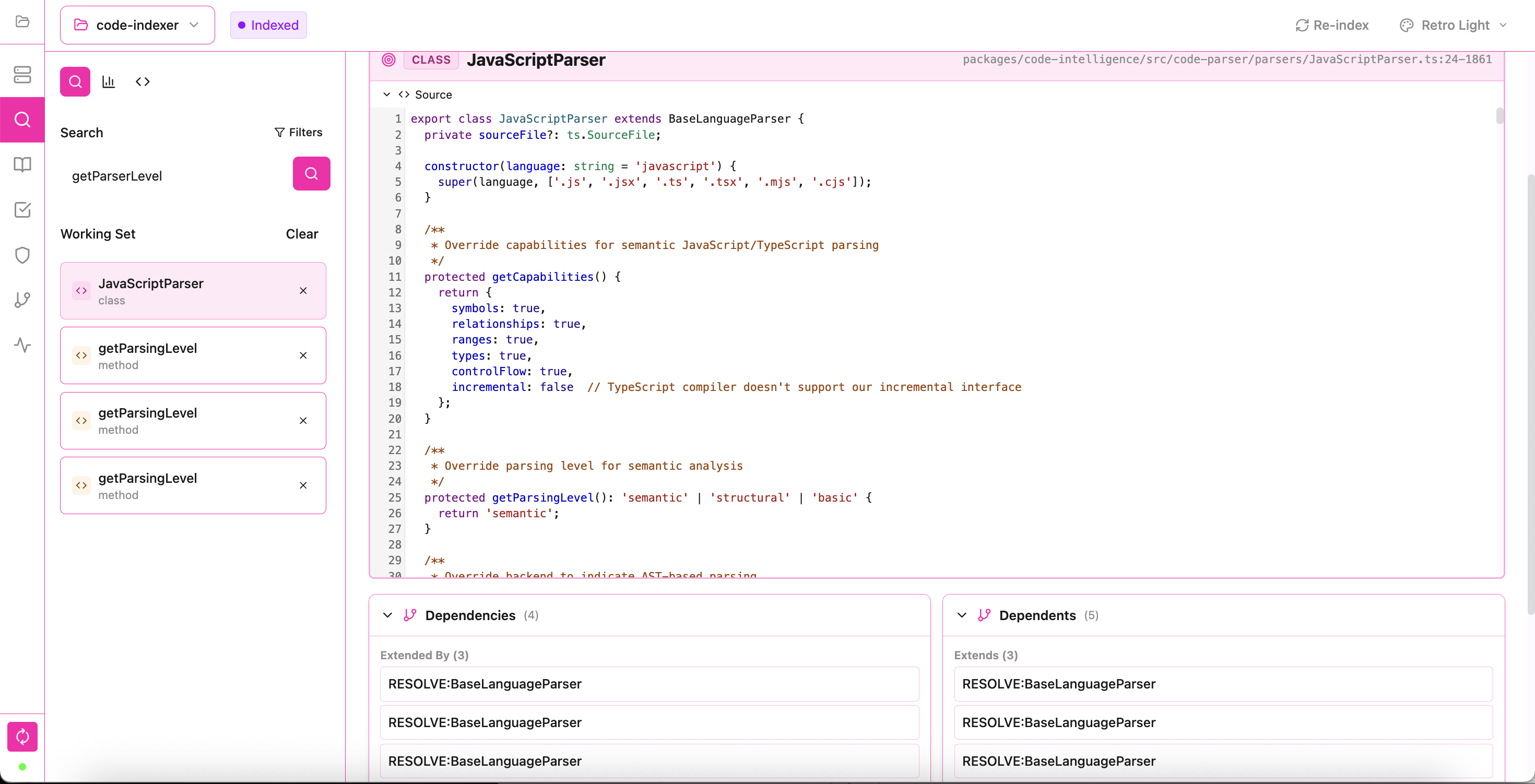Click the folder icon in left sidebar
The image size is (1535, 784).
pyautogui.click(x=22, y=21)
